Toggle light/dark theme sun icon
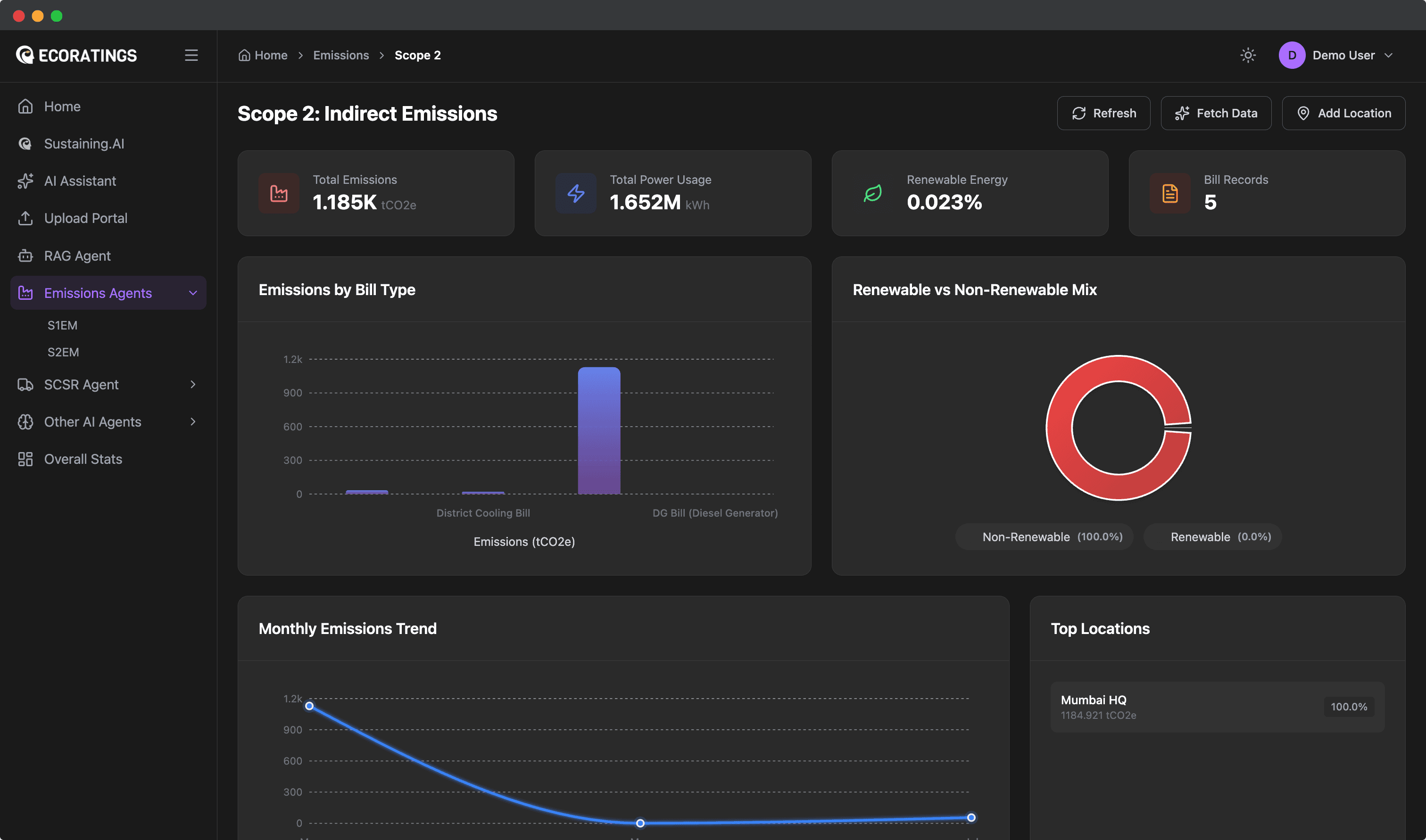Image resolution: width=1426 pixels, height=840 pixels. click(x=1248, y=55)
